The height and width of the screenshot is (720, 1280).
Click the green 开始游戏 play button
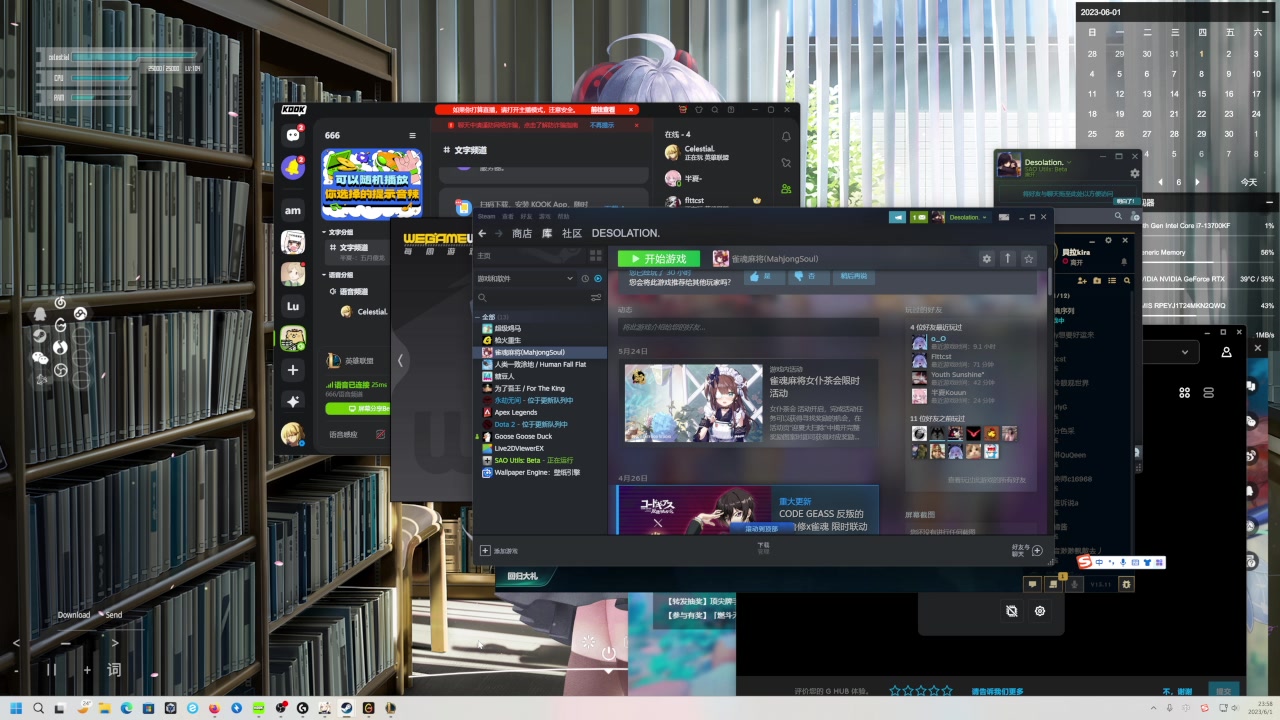point(658,258)
